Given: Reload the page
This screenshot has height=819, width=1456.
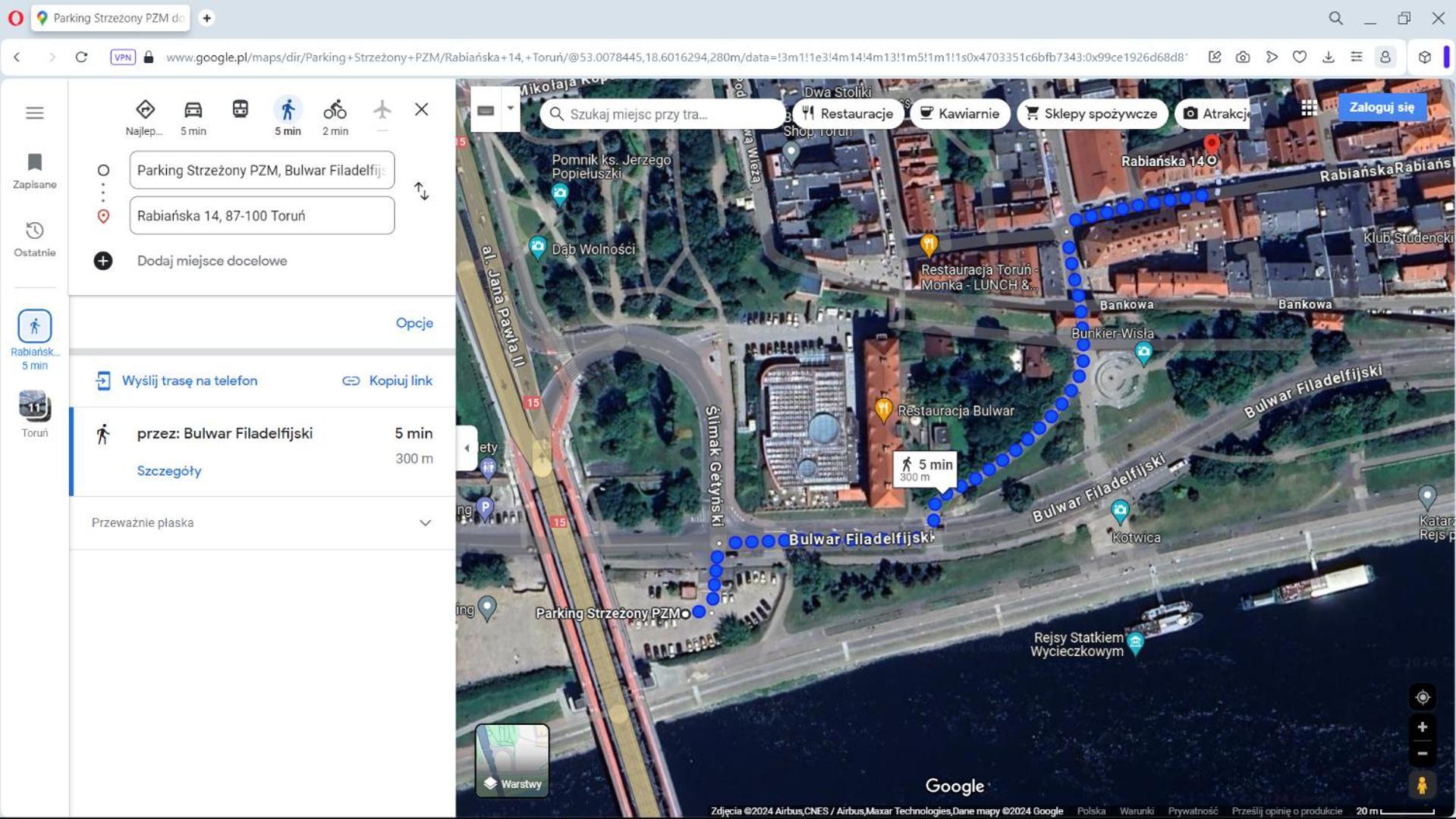Looking at the screenshot, I should point(81,57).
